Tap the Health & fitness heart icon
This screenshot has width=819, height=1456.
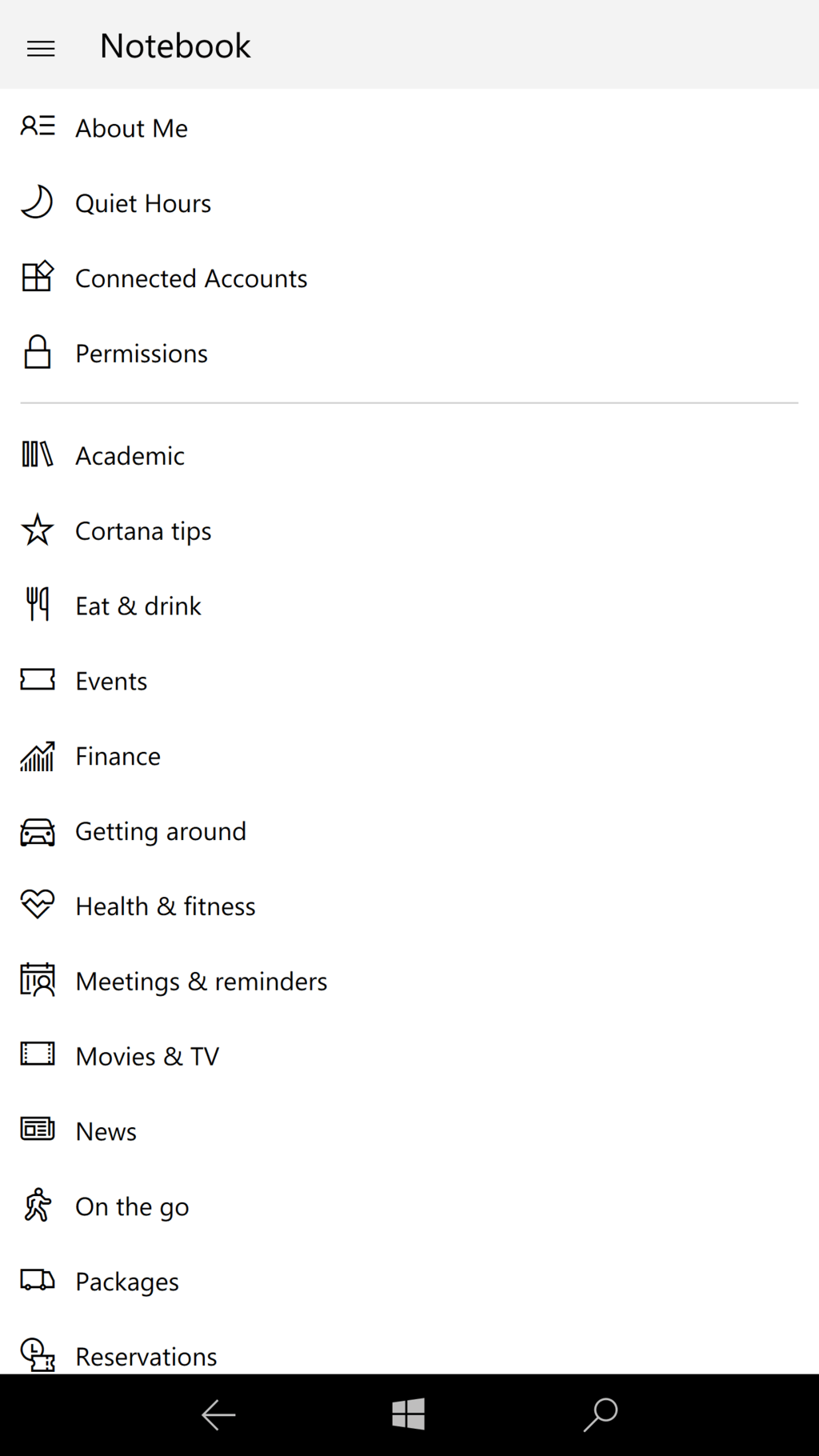pyautogui.click(x=37, y=906)
